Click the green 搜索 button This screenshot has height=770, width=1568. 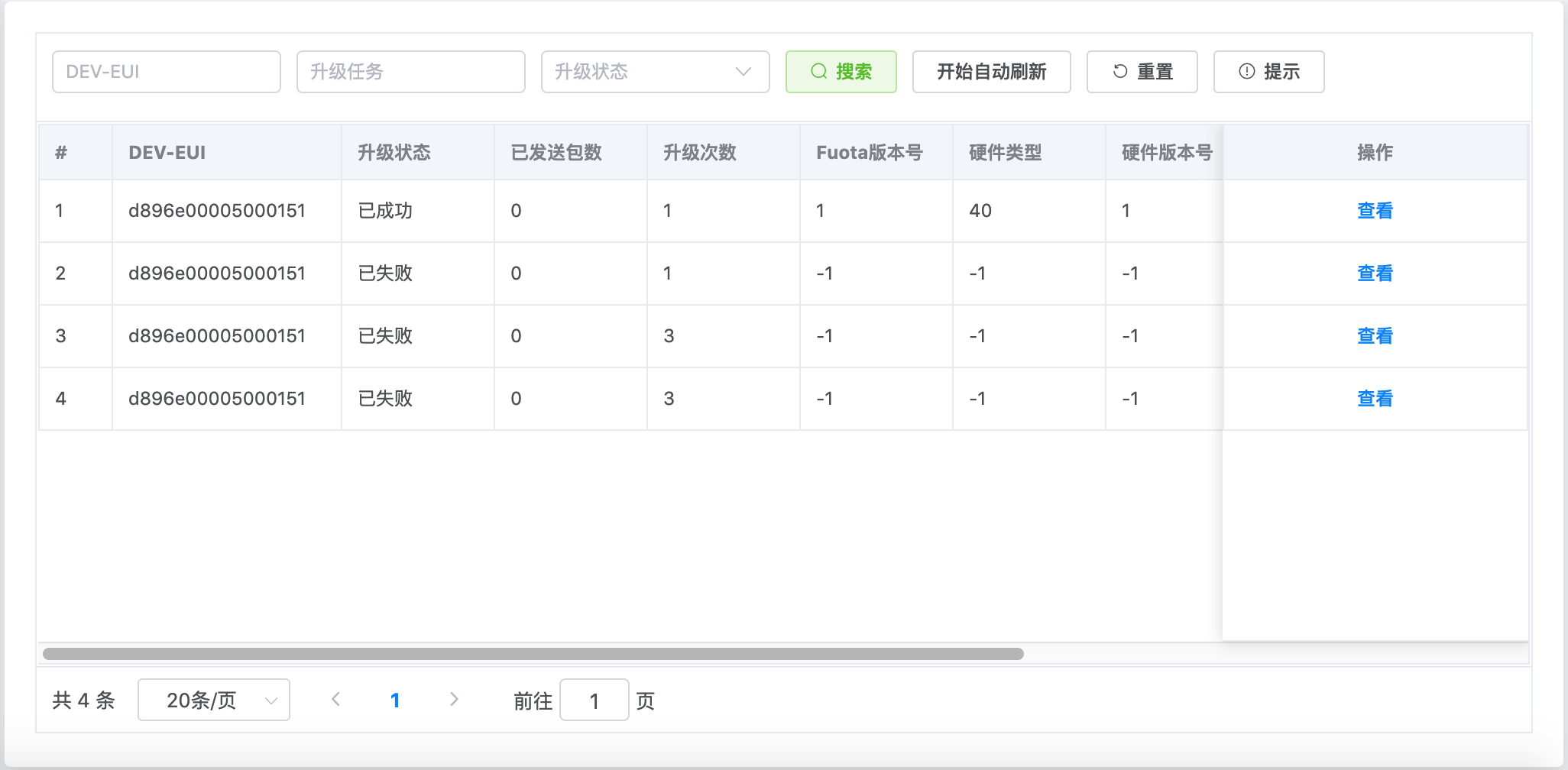[x=841, y=72]
